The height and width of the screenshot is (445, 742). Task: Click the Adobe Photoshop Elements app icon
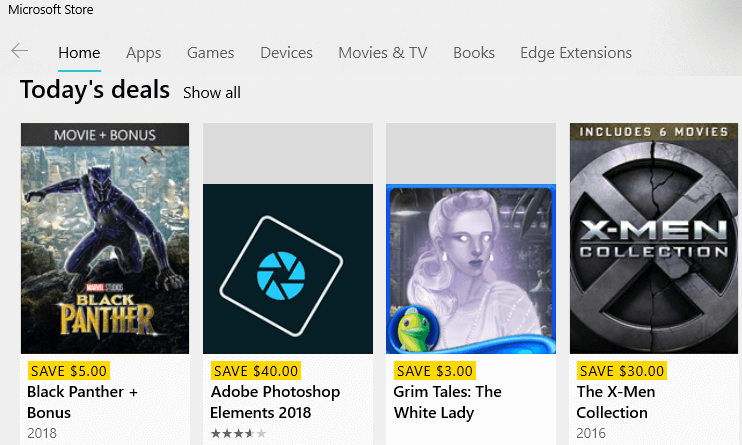coord(288,268)
